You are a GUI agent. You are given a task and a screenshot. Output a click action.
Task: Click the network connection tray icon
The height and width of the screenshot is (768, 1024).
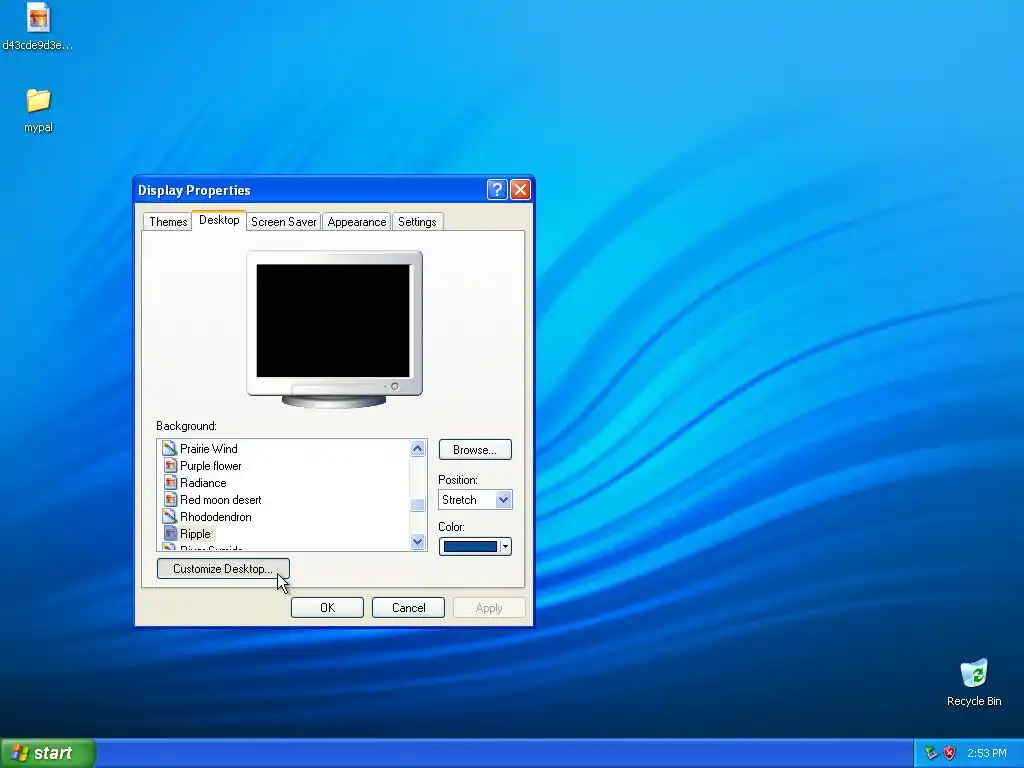(x=931, y=753)
